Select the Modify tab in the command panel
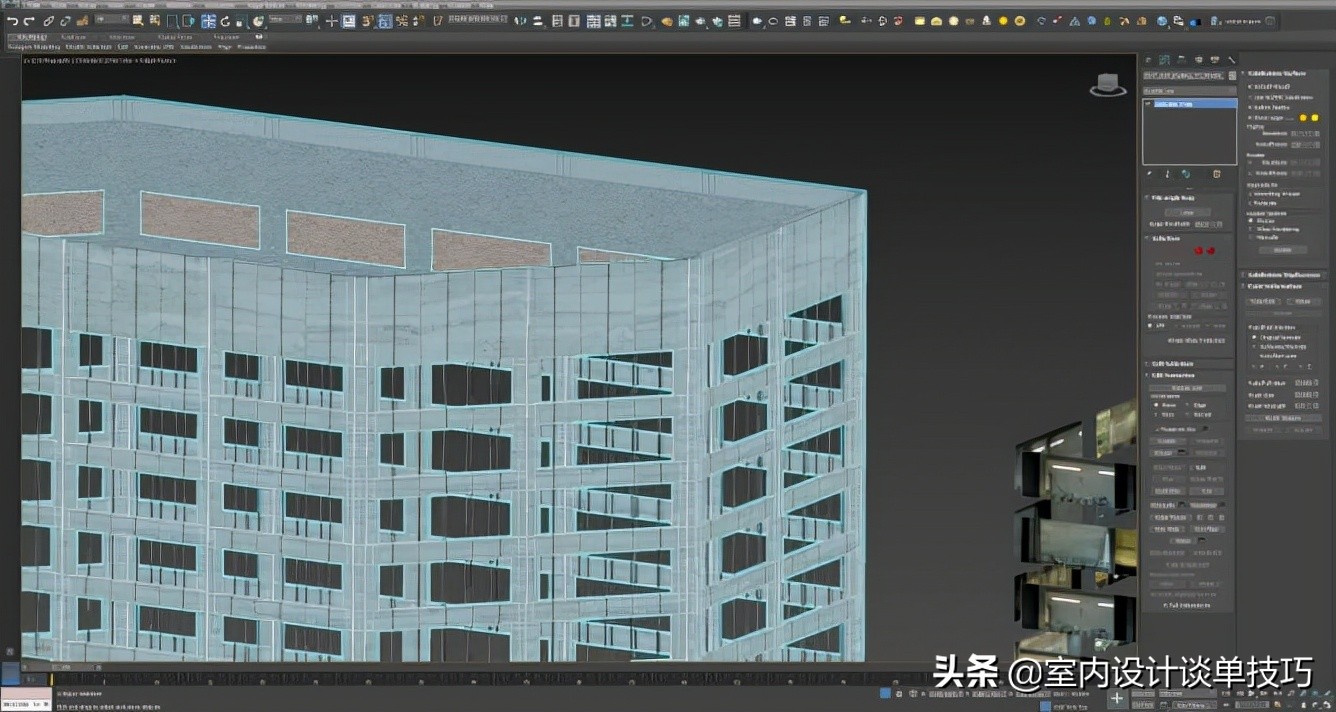The height and width of the screenshot is (712, 1336). (x=1164, y=59)
